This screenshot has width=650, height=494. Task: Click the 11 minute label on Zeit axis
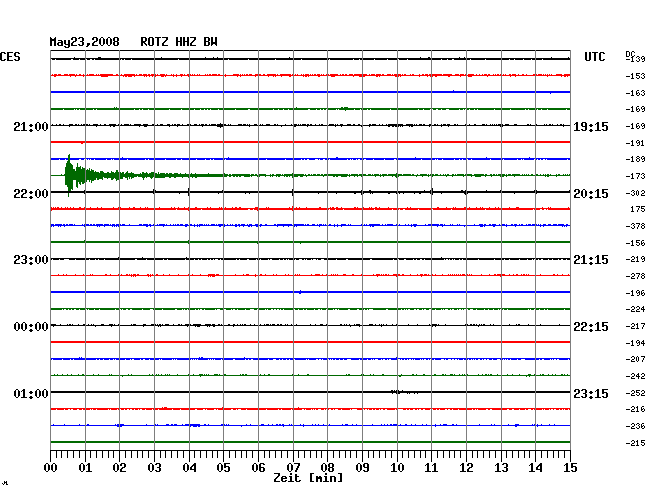pos(431,468)
